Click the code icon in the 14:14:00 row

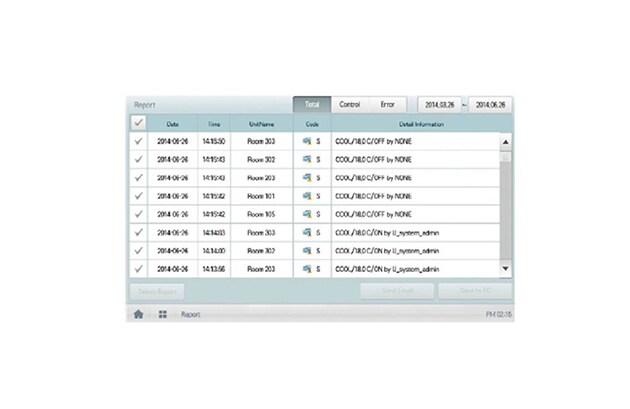click(308, 251)
